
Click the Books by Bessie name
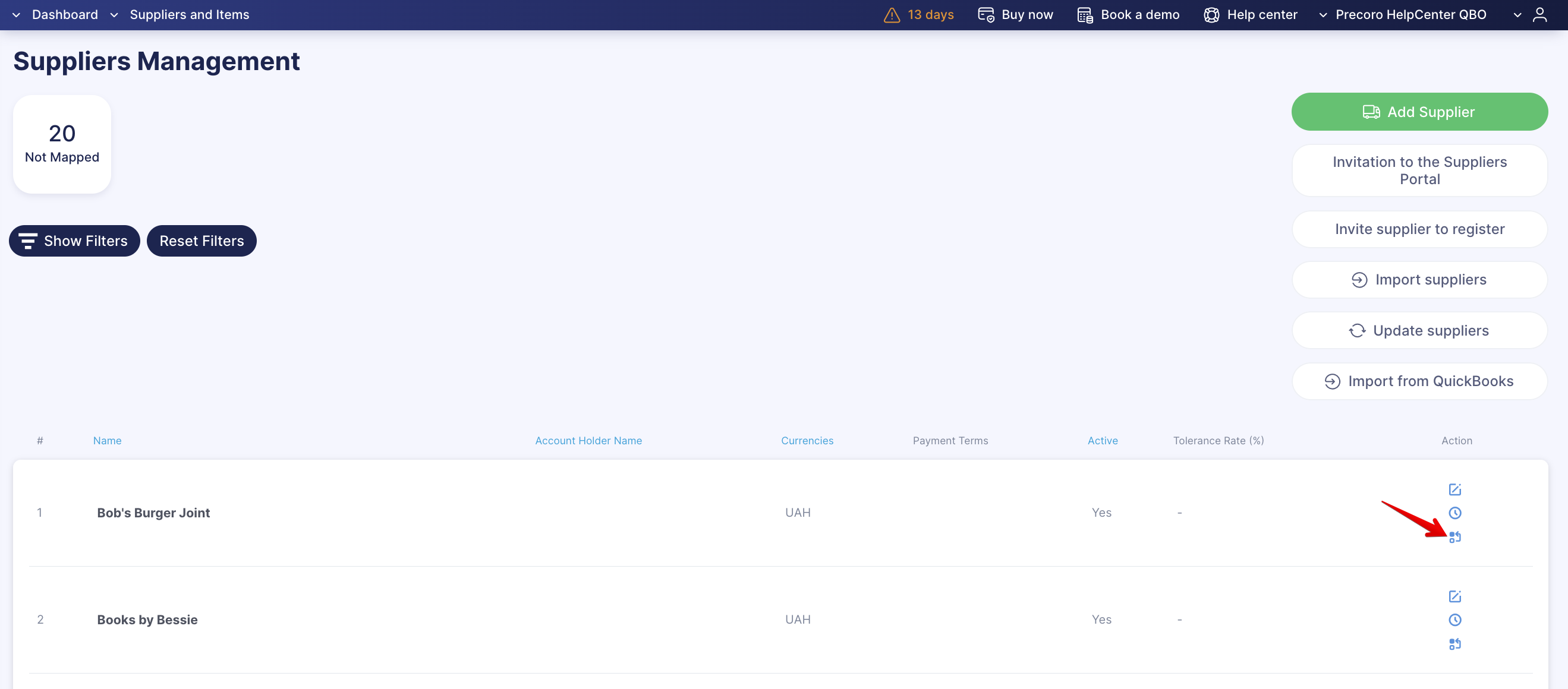click(147, 620)
